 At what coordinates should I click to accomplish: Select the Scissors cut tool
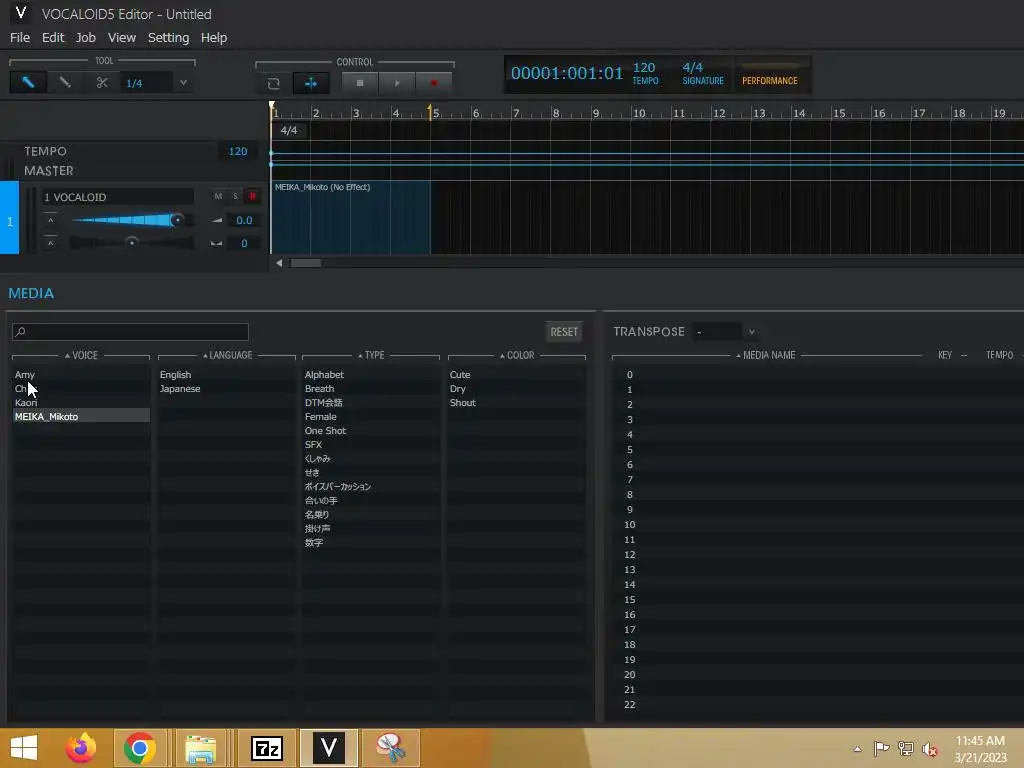tap(102, 83)
